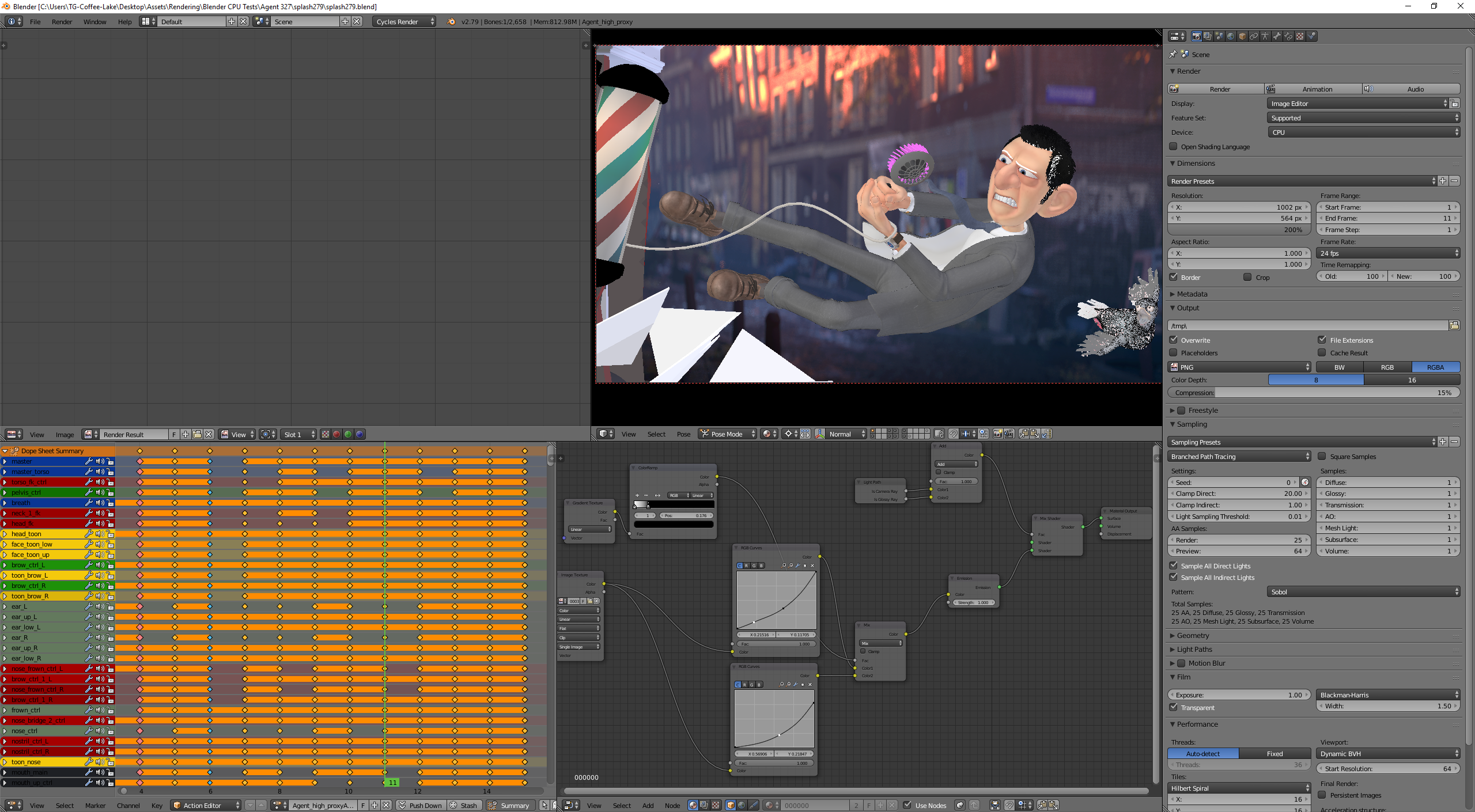Viewport: 1475px width, 812px height.
Task: Click the Stash action button
Action: tap(463, 805)
